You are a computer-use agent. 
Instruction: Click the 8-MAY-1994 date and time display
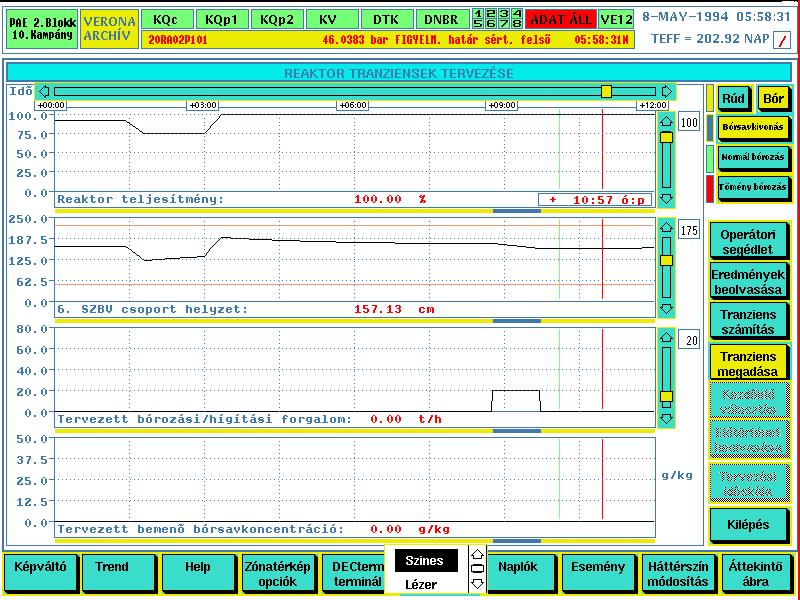pos(716,17)
